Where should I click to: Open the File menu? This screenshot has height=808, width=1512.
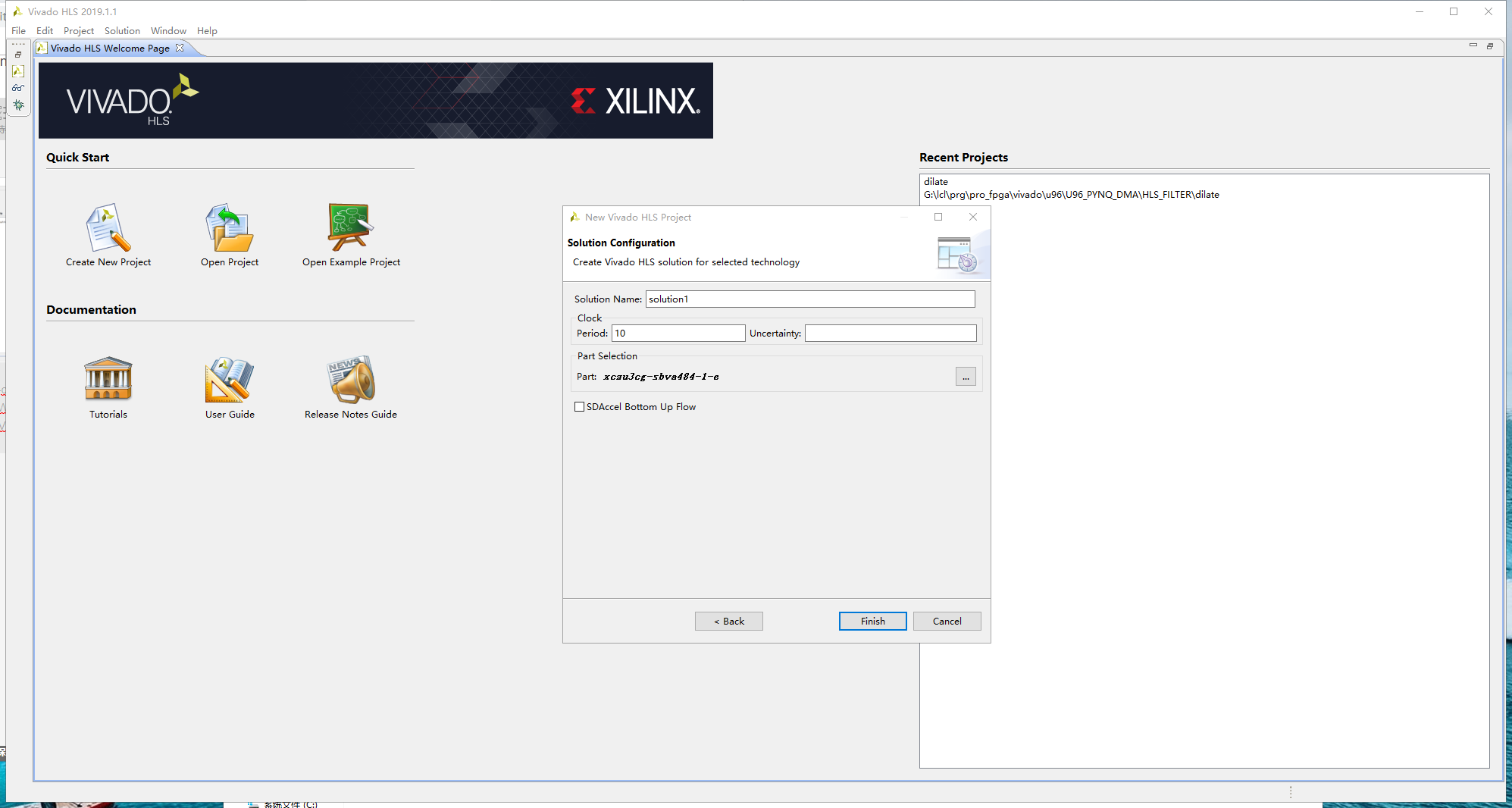19,31
